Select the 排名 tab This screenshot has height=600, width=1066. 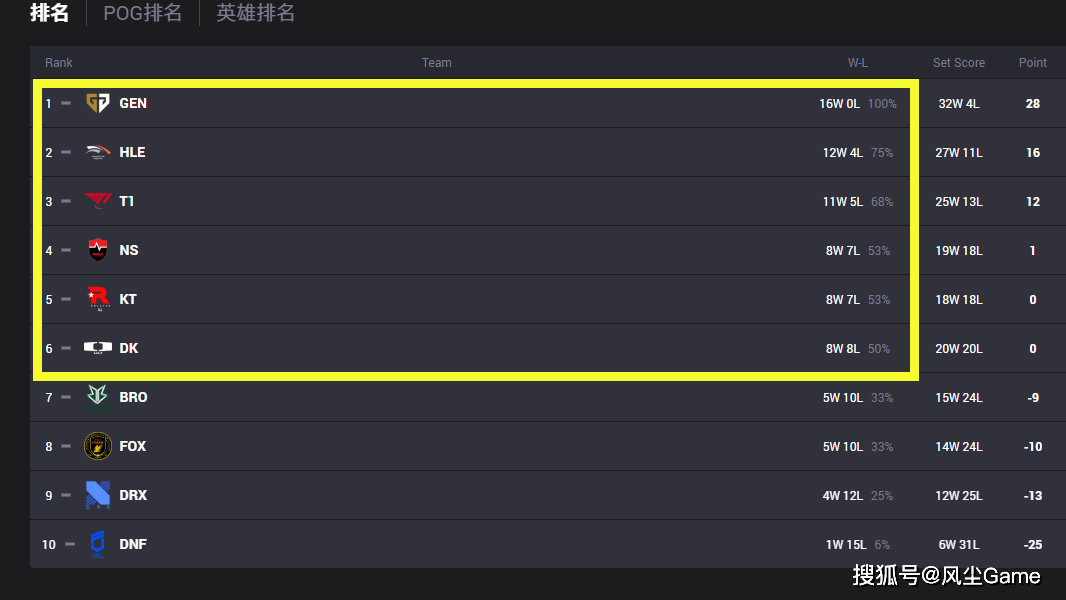pos(50,13)
